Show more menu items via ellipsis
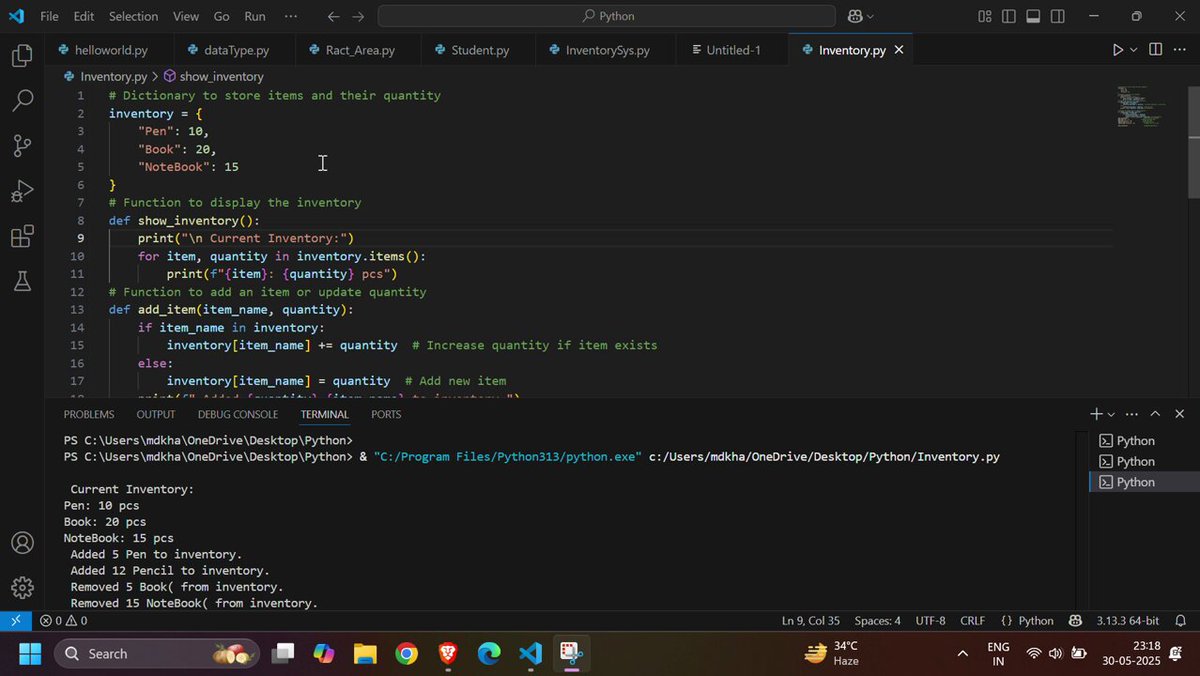The image size is (1200, 676). [x=291, y=16]
